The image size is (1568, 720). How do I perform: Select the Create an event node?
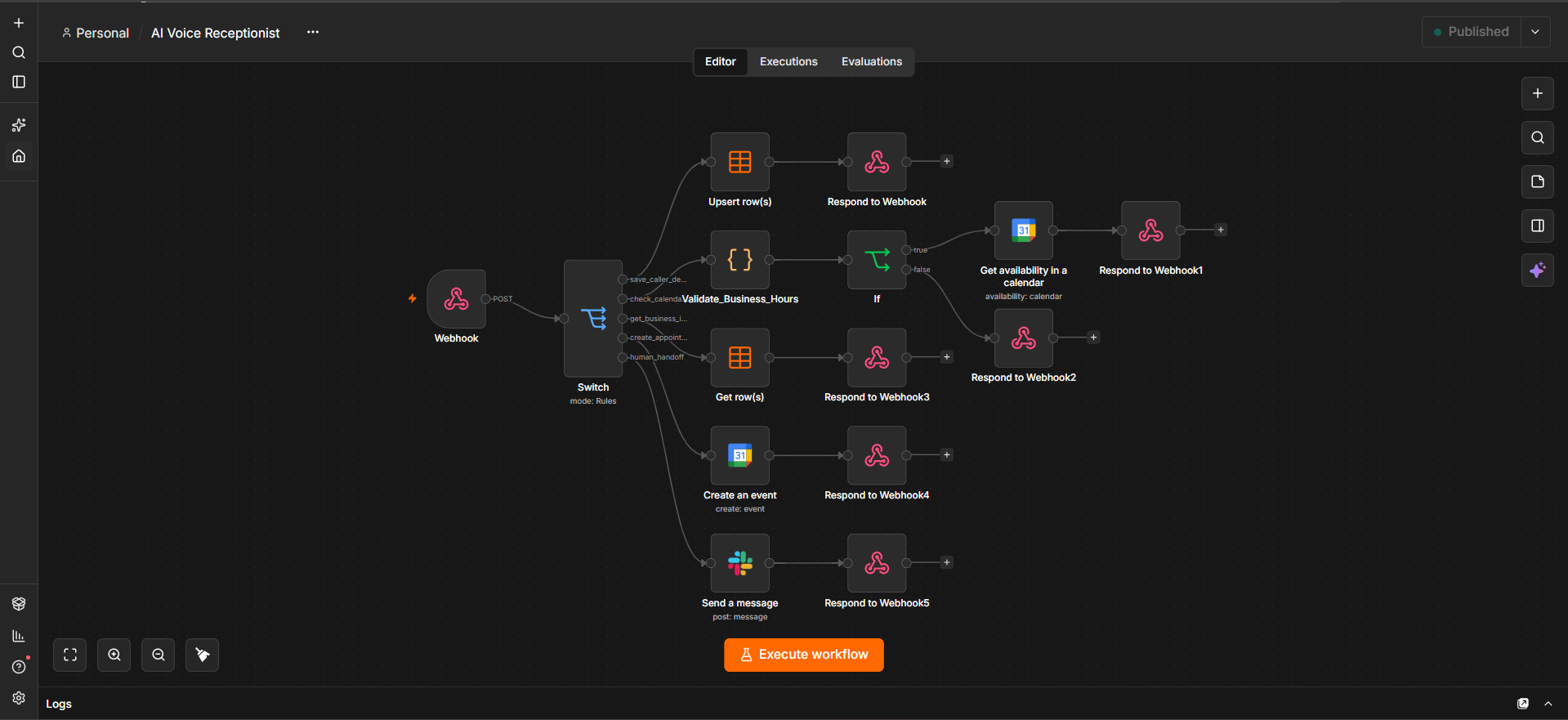pos(740,455)
